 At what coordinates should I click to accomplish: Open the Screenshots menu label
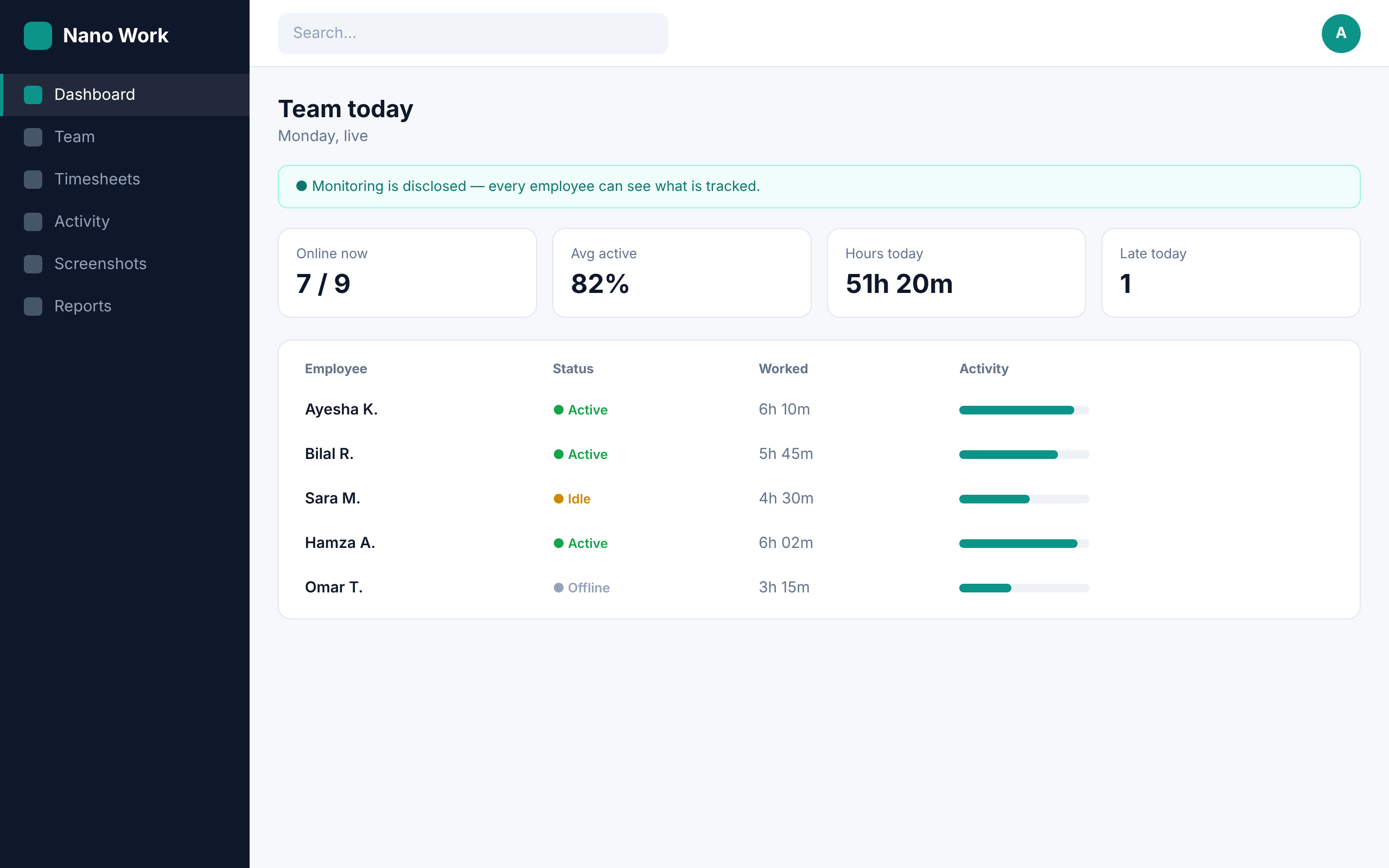(100, 264)
